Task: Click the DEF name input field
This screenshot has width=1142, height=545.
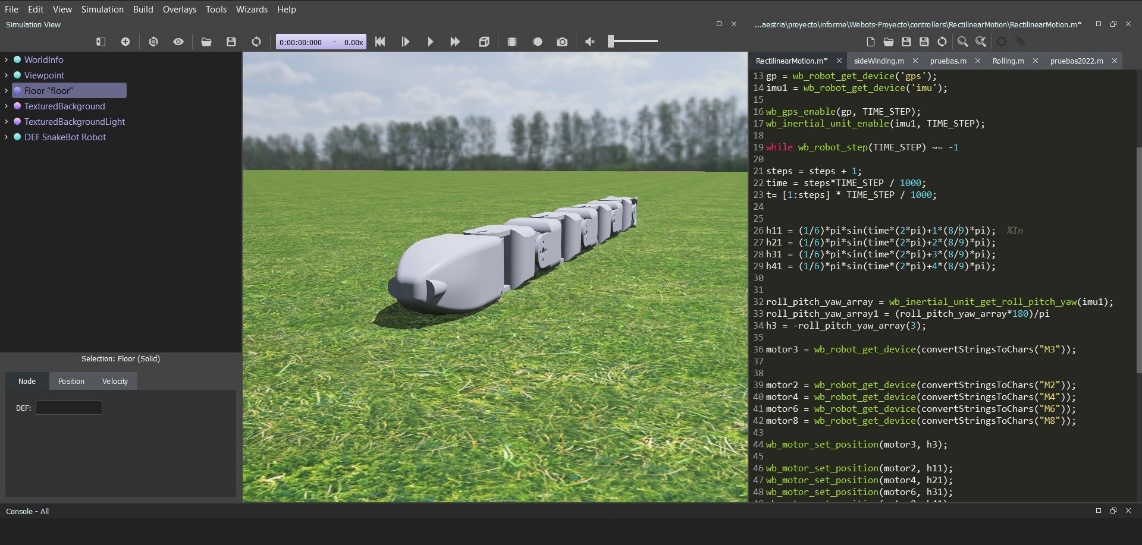Action: [69, 408]
